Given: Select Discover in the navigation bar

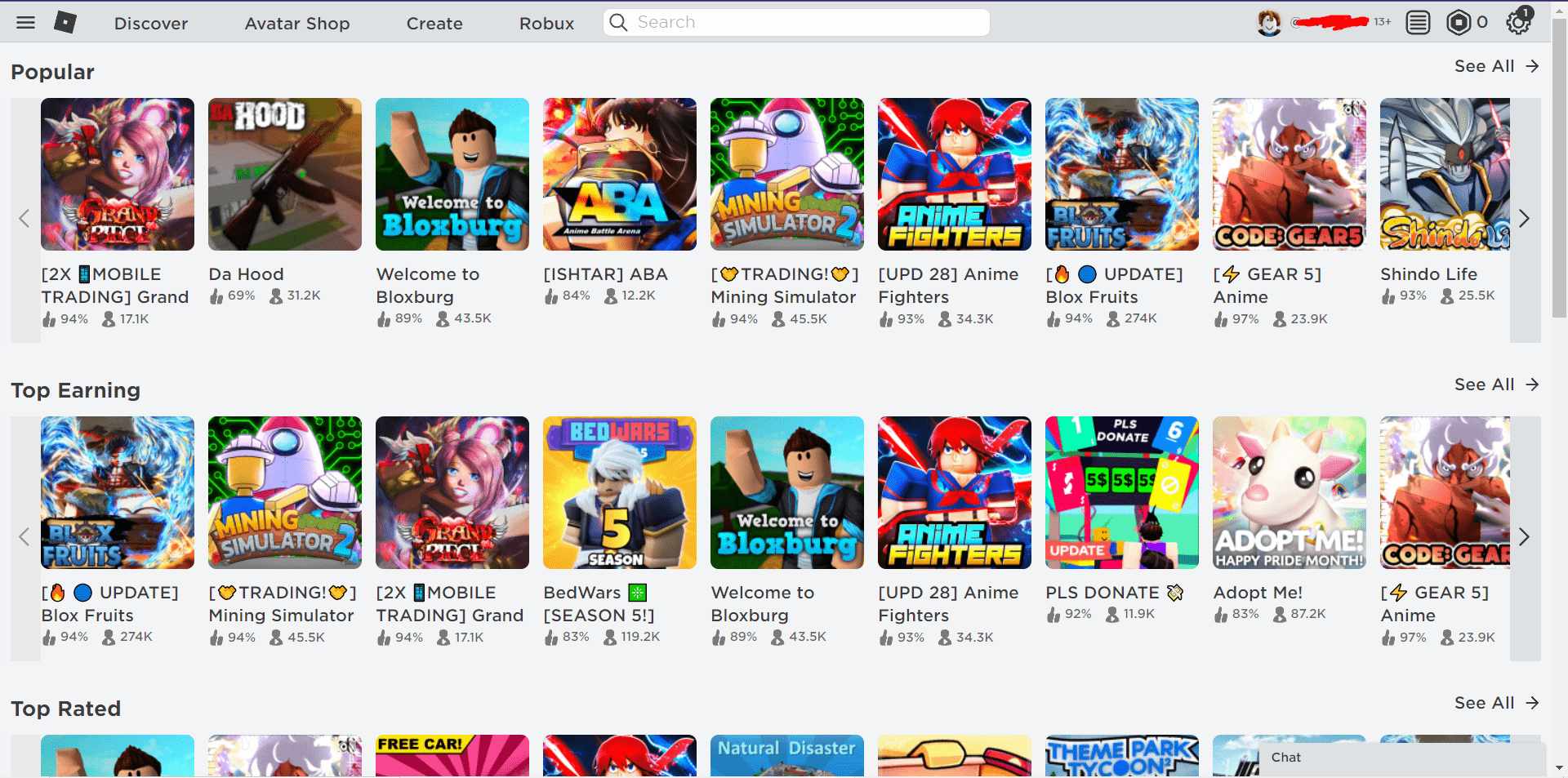Looking at the screenshot, I should 150,23.
